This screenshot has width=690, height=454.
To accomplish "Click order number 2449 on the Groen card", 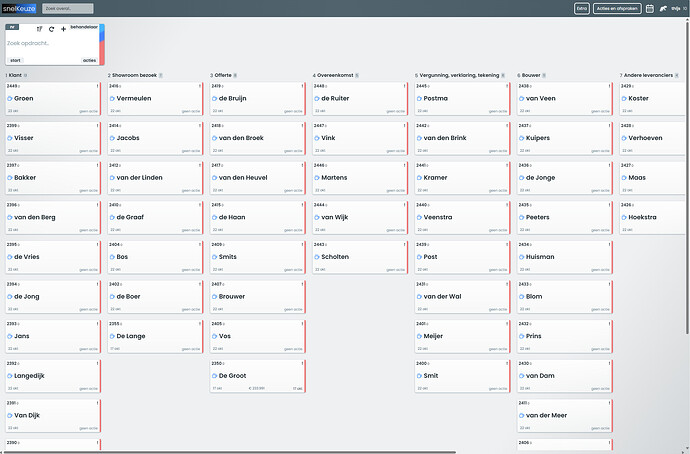I will coord(12,86).
